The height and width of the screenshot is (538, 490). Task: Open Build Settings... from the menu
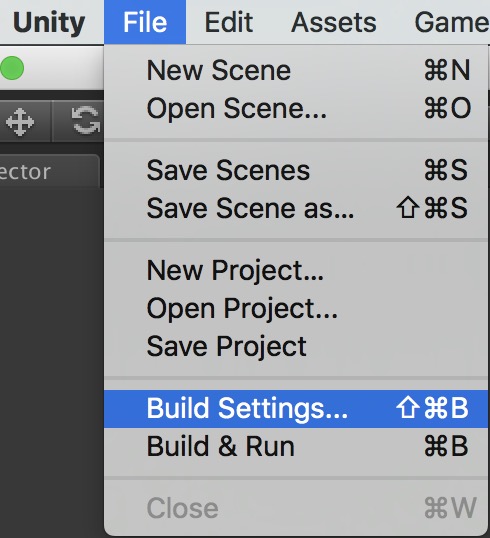(x=296, y=409)
